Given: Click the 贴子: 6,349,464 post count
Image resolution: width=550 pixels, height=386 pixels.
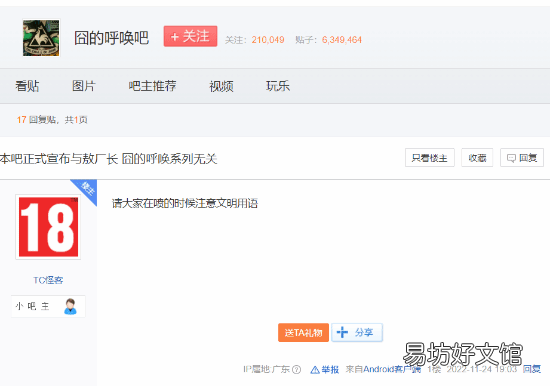Looking at the screenshot, I should (x=328, y=40).
